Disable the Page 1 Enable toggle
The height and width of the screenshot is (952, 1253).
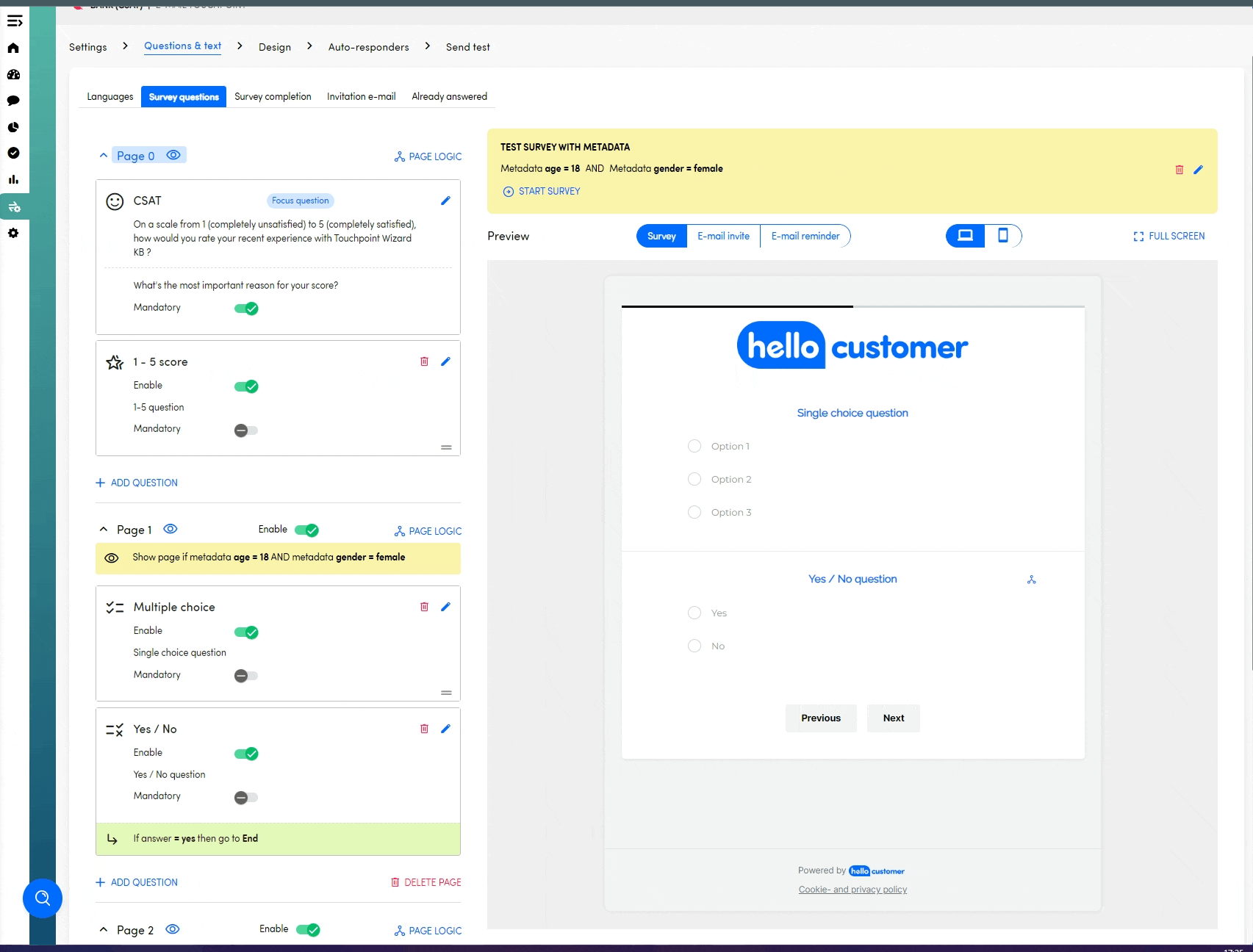point(306,530)
